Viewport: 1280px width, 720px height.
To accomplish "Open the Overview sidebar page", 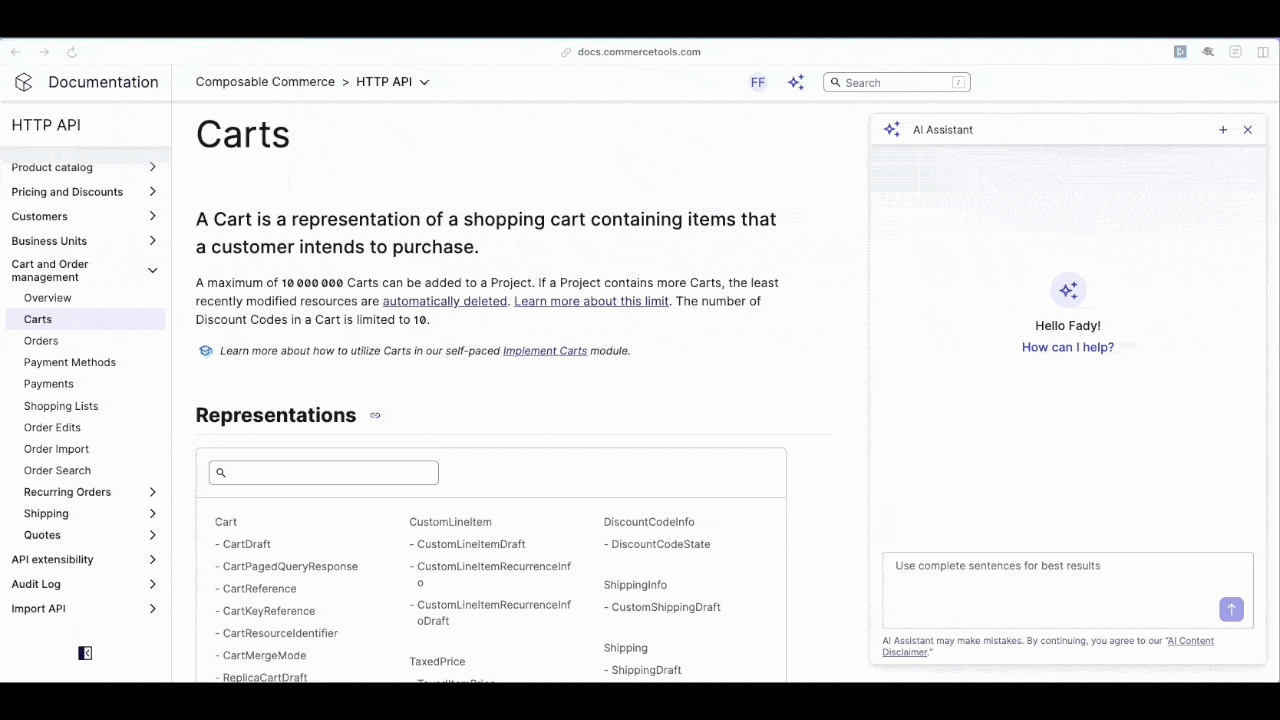I will pos(48,298).
